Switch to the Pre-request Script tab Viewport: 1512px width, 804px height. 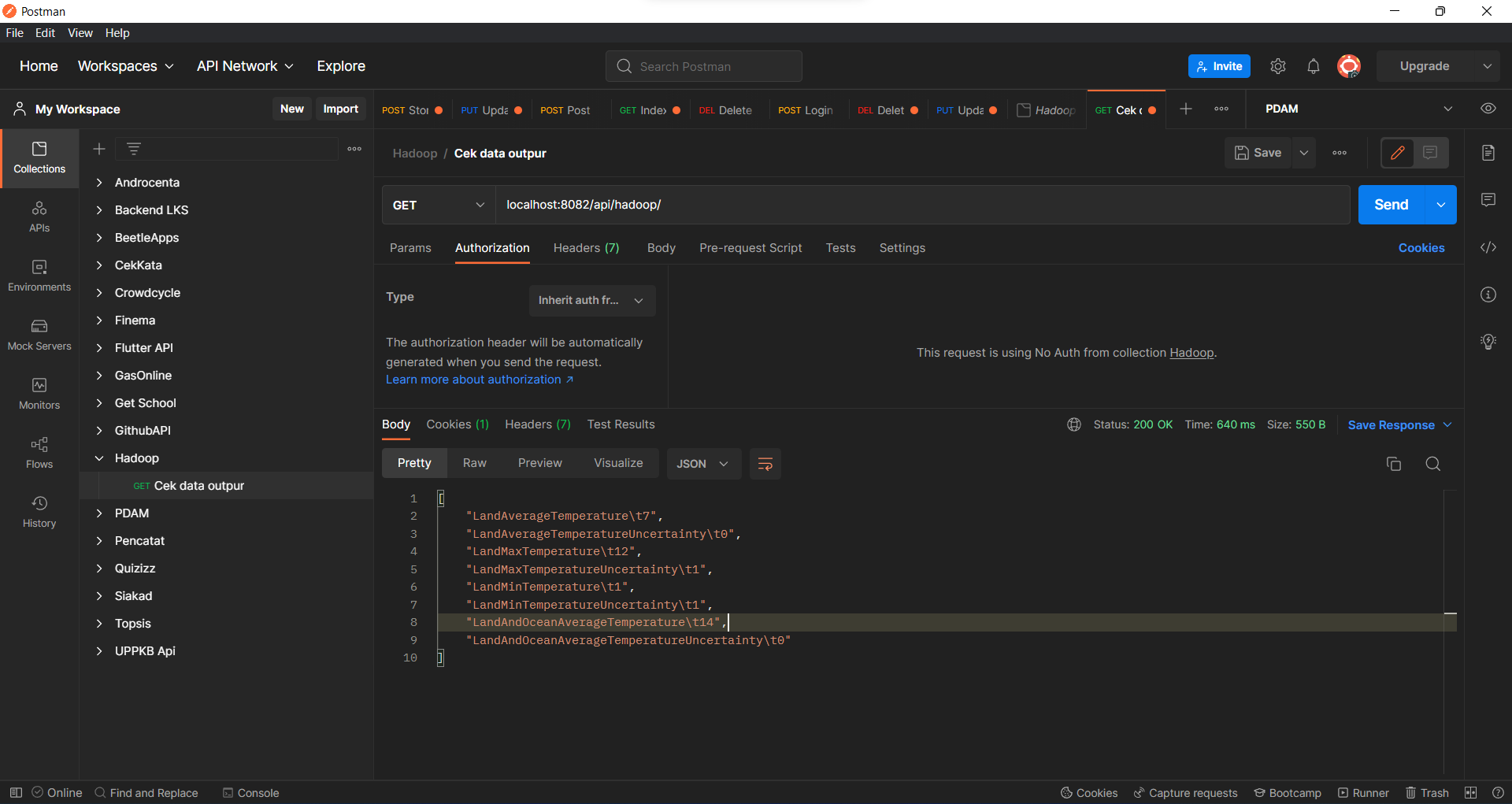coord(750,248)
